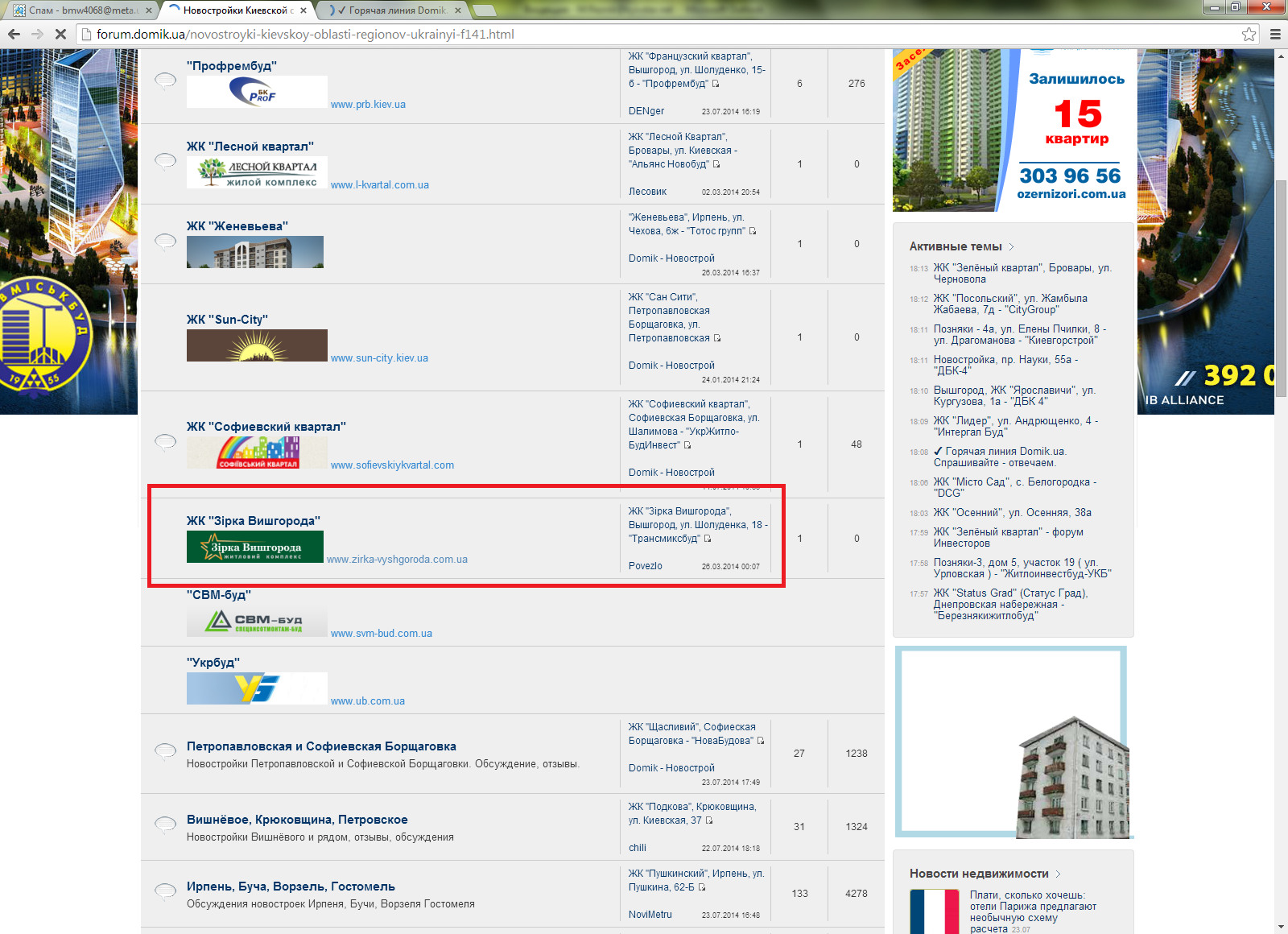Viewport: 1288px width, 934px height.
Task: Open last post icon after Сан Сити Петропавловская
Action: click(x=717, y=338)
